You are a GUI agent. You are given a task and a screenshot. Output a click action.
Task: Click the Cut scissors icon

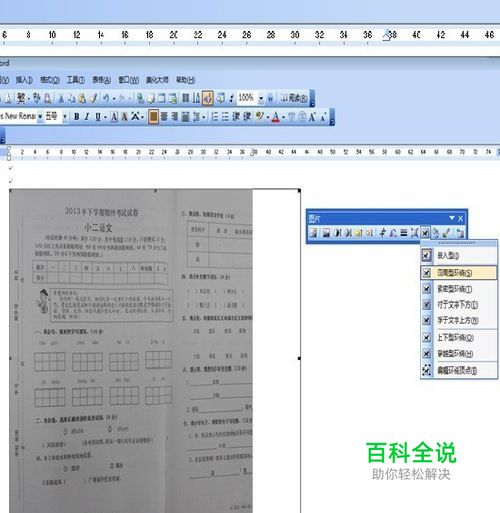pos(61,98)
